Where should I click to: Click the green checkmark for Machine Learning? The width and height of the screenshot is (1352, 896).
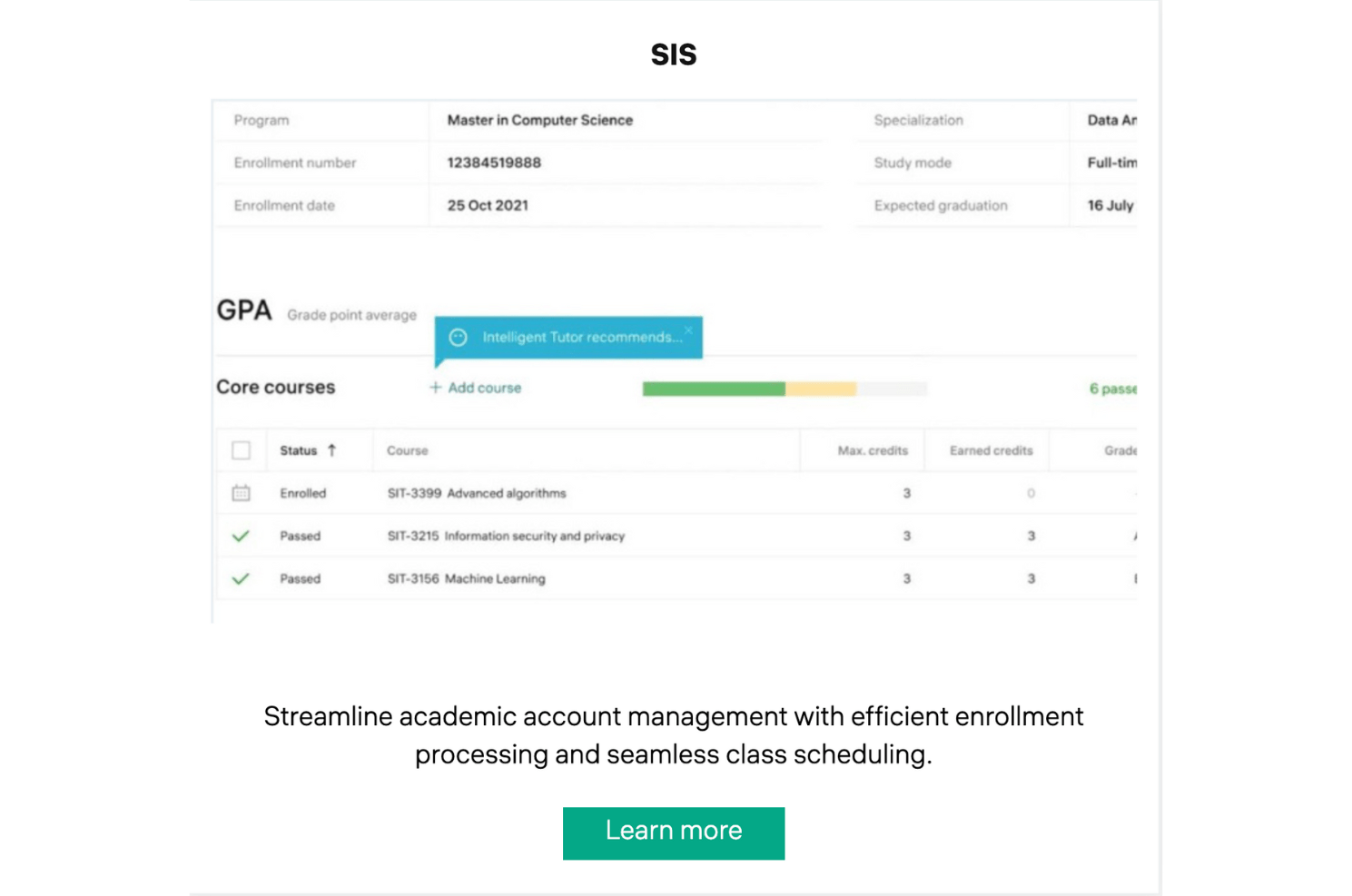pos(241,578)
